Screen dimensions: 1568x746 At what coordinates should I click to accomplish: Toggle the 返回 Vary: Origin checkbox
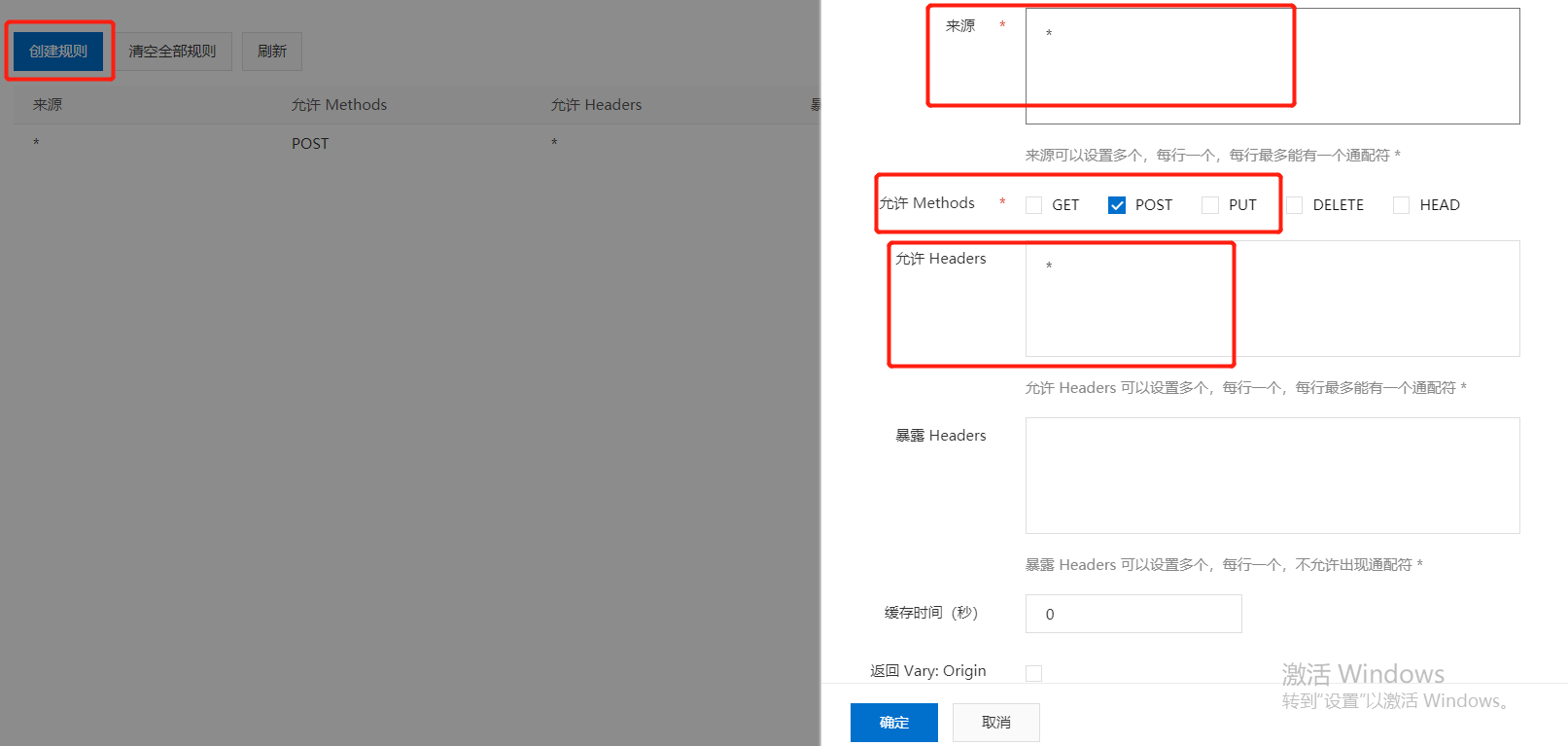1034,673
